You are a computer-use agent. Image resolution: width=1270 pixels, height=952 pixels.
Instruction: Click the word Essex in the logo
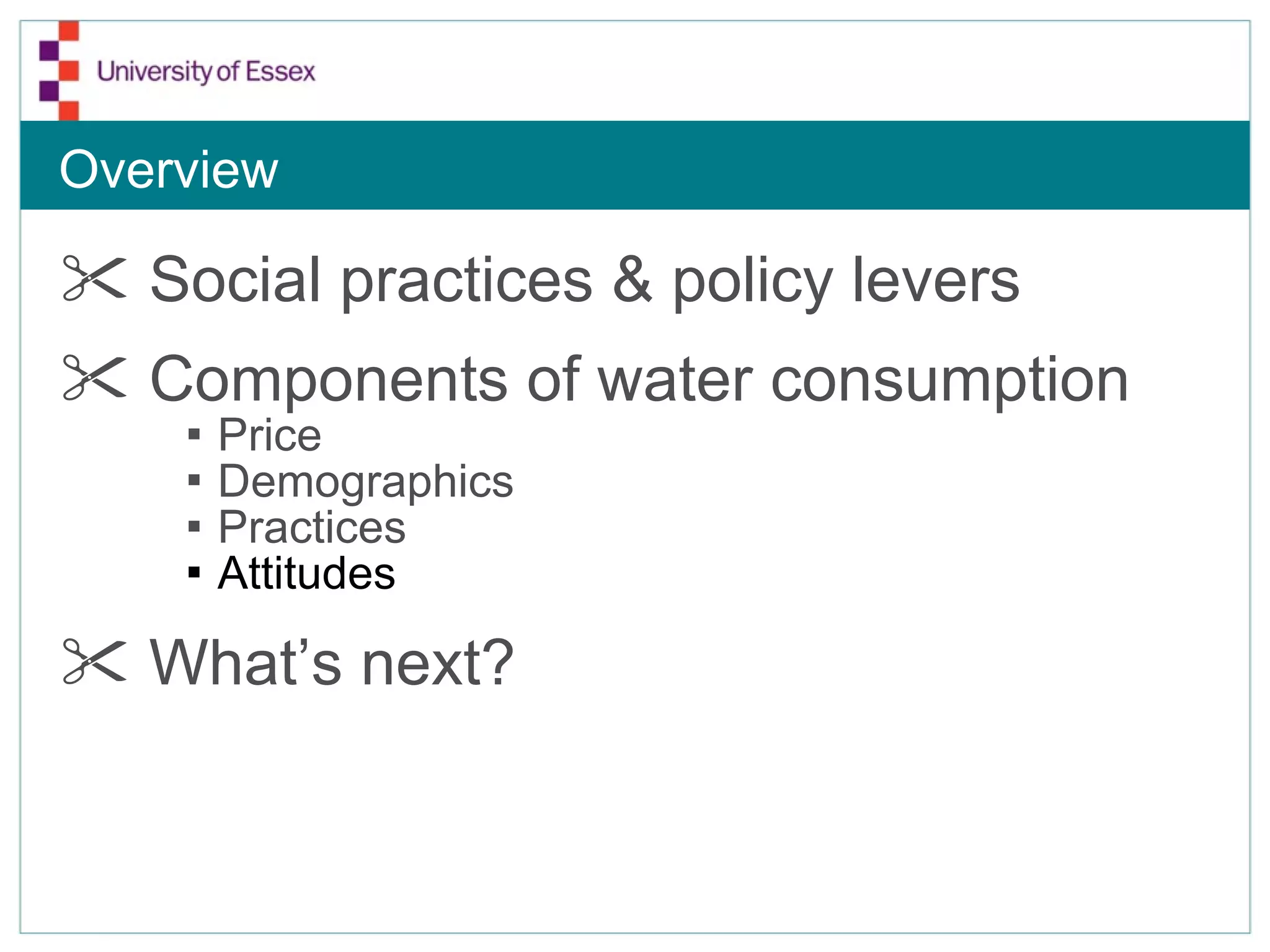click(x=280, y=71)
